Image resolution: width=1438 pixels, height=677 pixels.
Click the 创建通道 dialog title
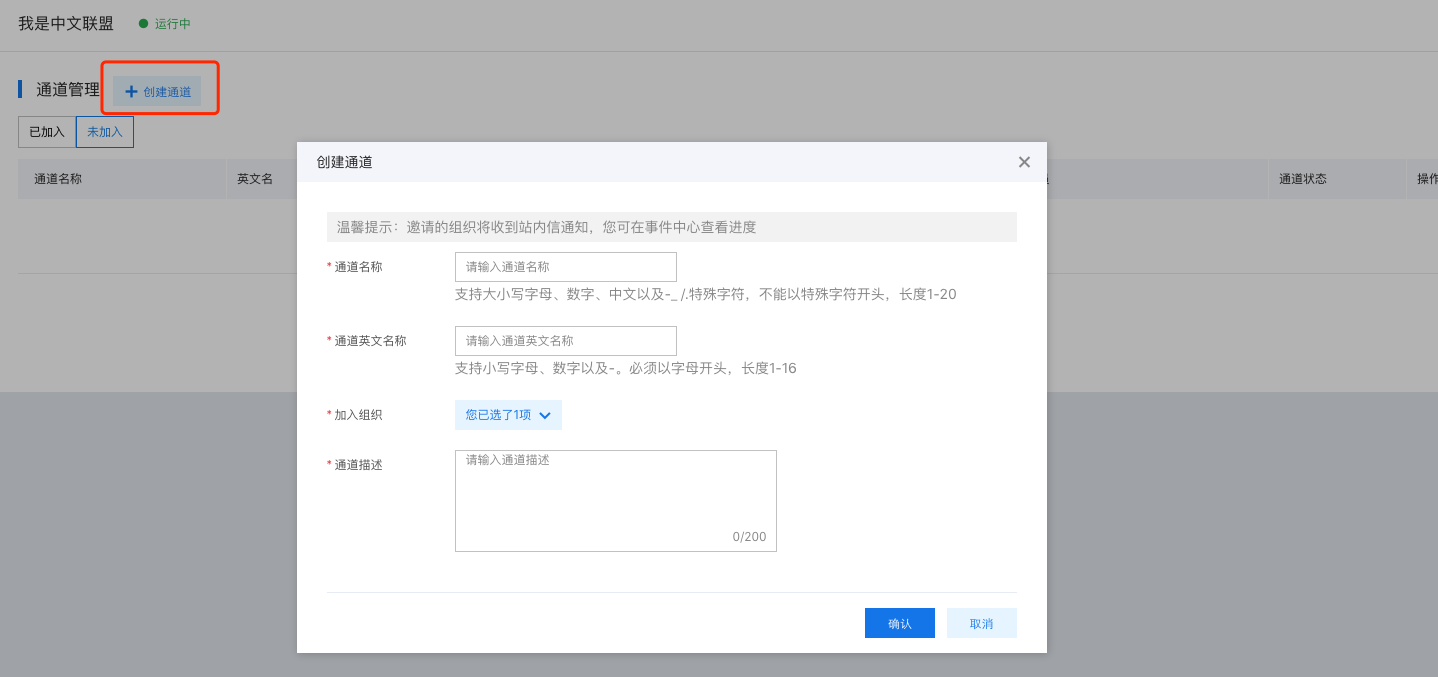tap(345, 162)
